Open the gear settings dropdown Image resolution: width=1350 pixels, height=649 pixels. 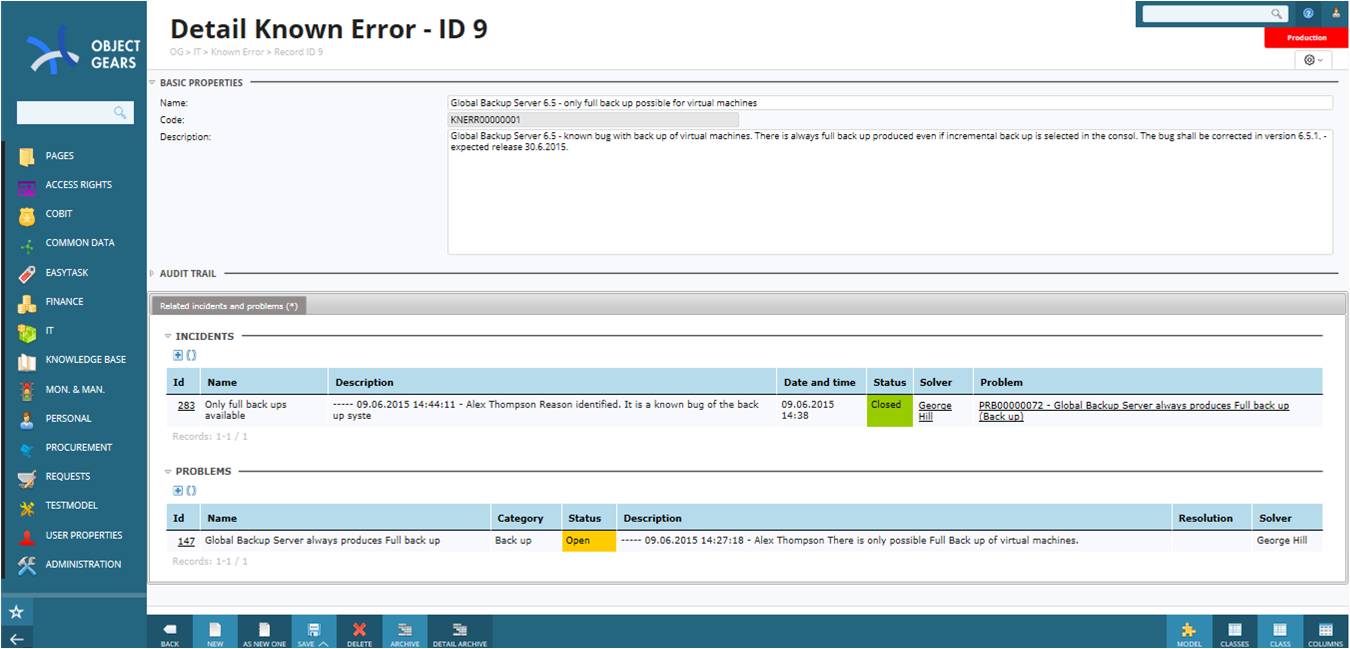coord(1312,60)
